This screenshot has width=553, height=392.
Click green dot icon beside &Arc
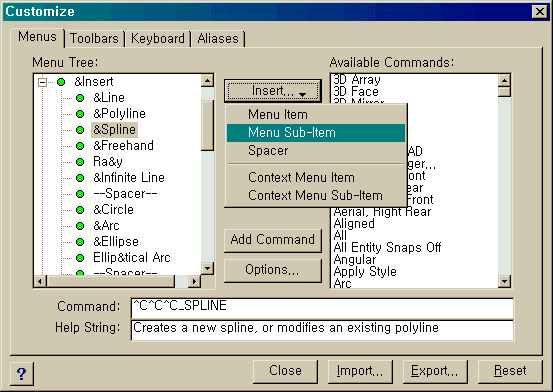click(x=80, y=226)
